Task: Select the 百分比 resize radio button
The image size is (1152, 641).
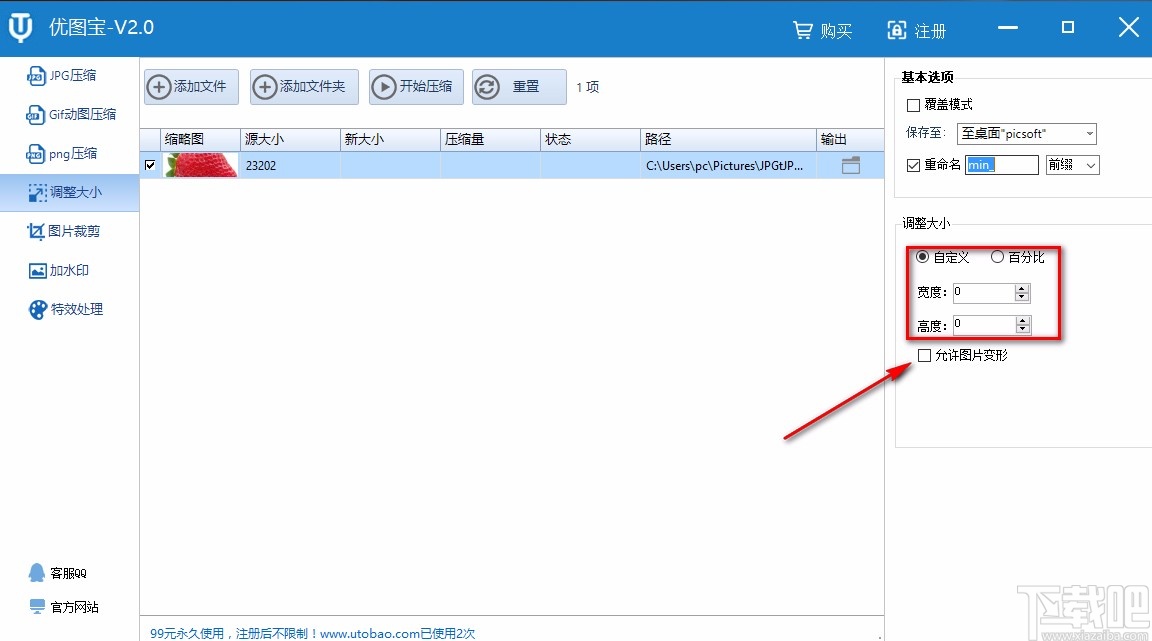Action: click(998, 257)
